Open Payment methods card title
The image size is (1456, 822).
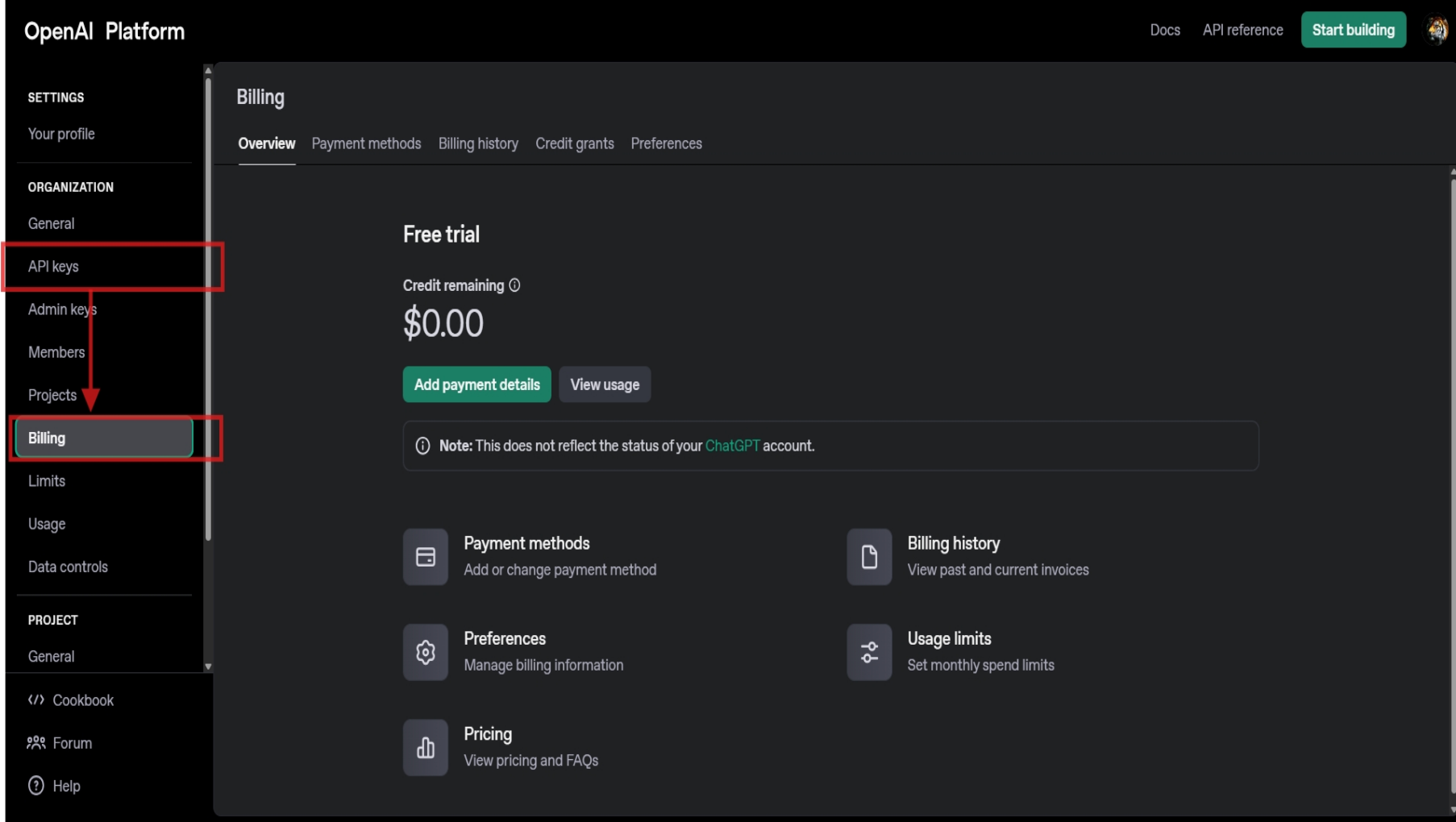[526, 543]
